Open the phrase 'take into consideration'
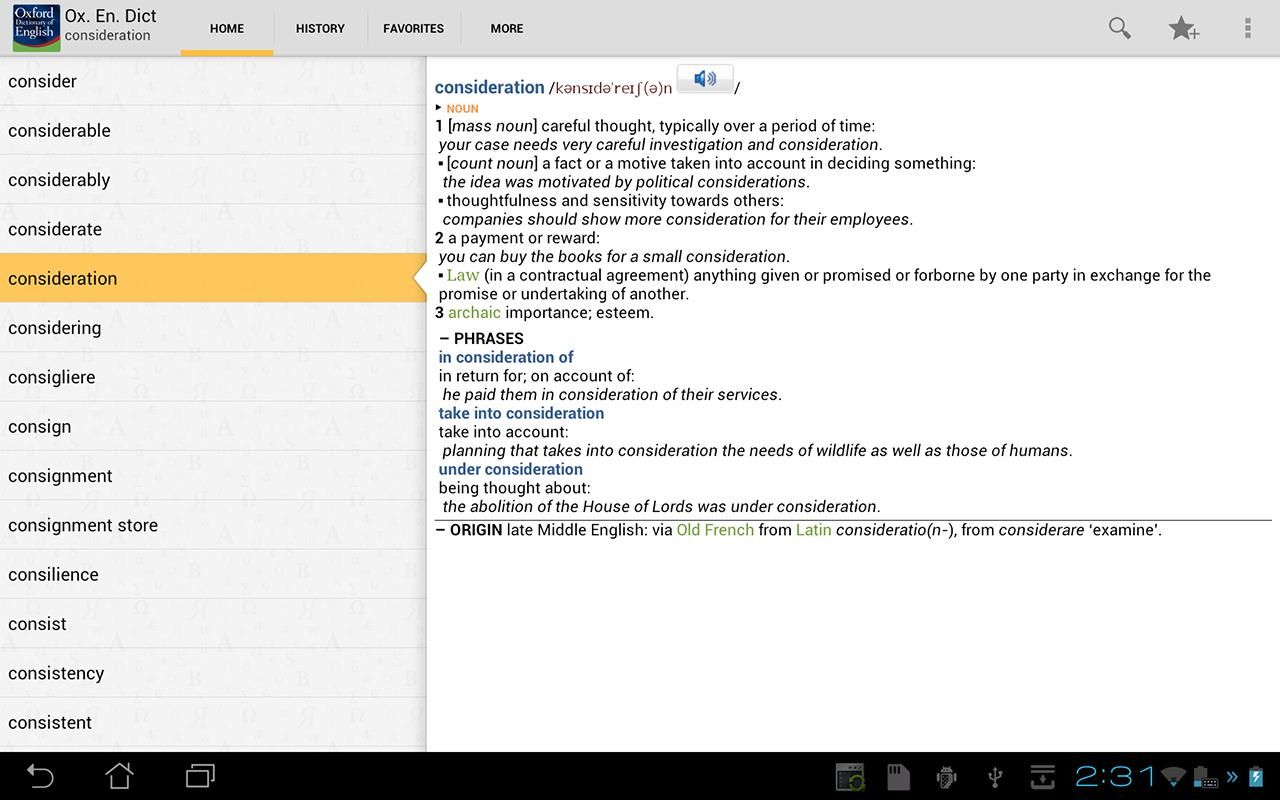The width and height of the screenshot is (1280, 800). 521,413
